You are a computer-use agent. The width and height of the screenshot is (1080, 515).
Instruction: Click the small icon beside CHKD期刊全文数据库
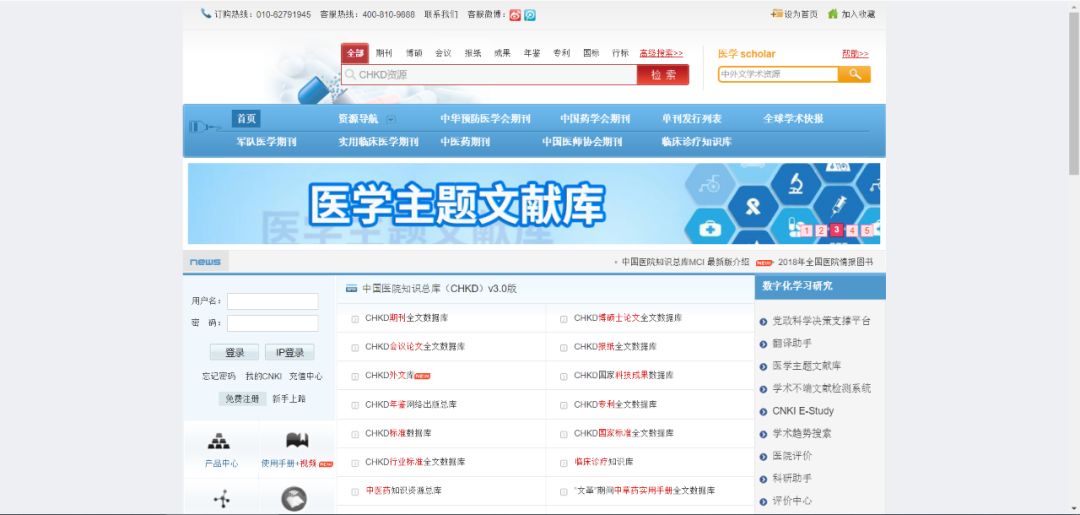tap(355, 319)
